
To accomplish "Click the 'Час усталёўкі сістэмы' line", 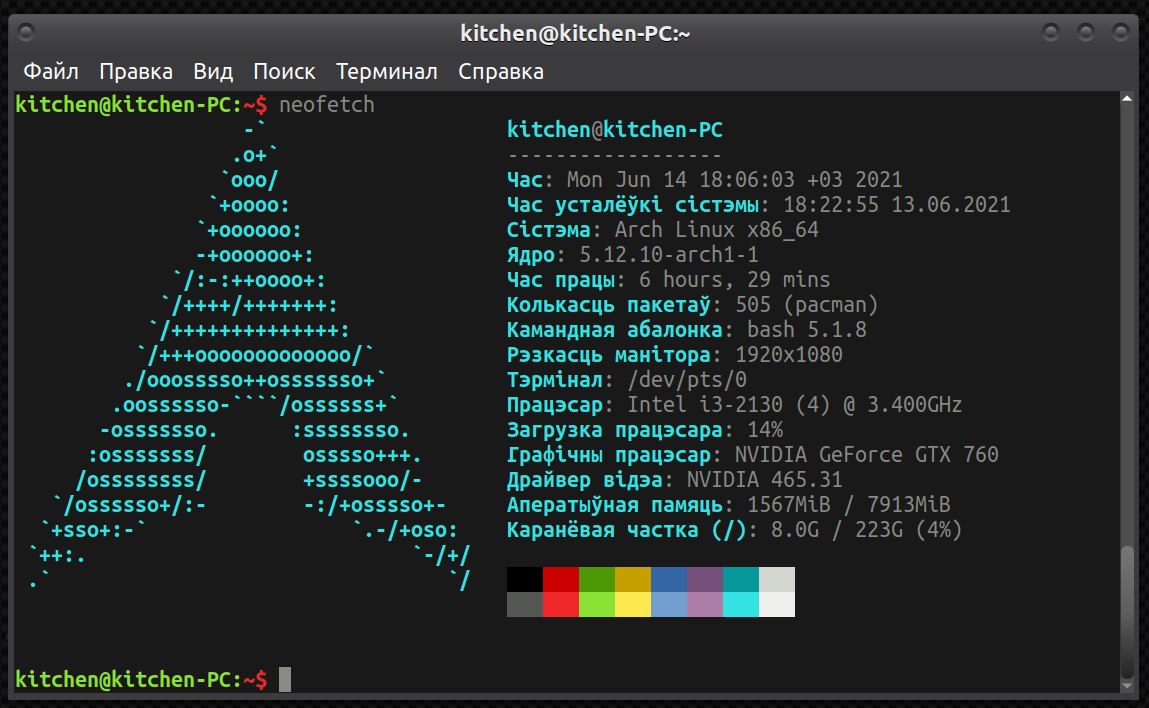I will [758, 204].
